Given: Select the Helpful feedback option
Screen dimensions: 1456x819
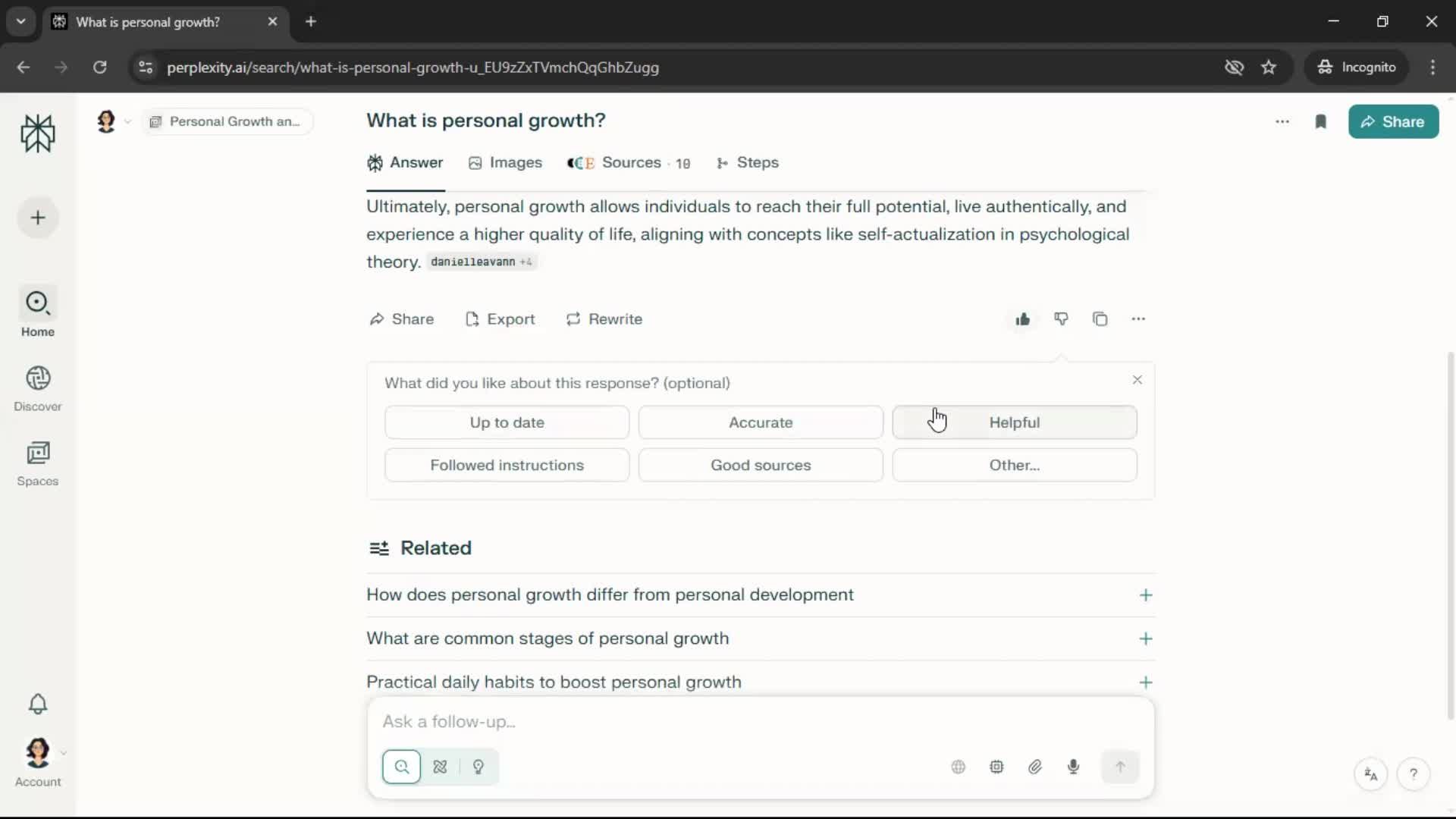Looking at the screenshot, I should (1014, 422).
